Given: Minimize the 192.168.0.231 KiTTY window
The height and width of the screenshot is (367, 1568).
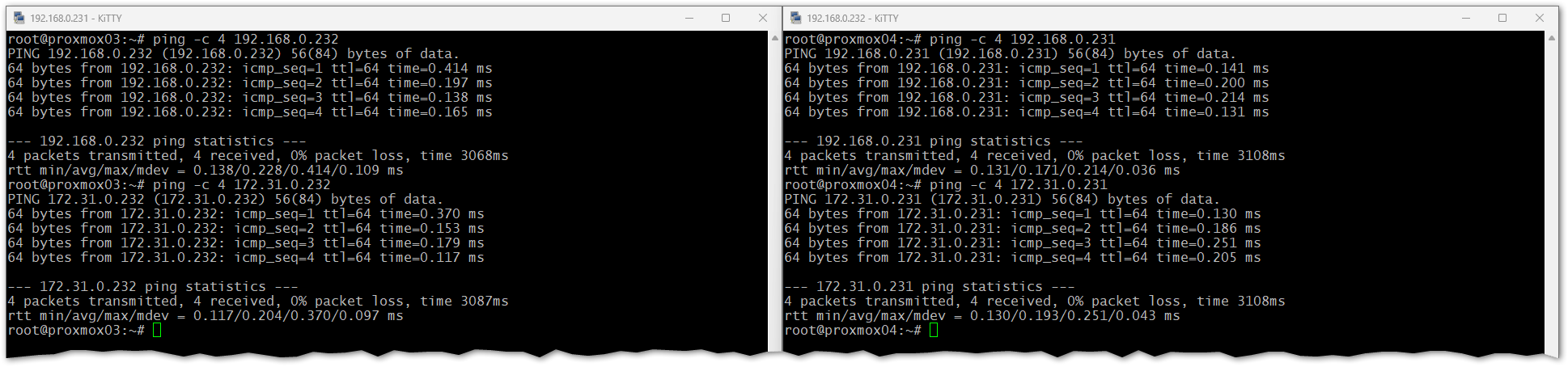Looking at the screenshot, I should point(689,18).
